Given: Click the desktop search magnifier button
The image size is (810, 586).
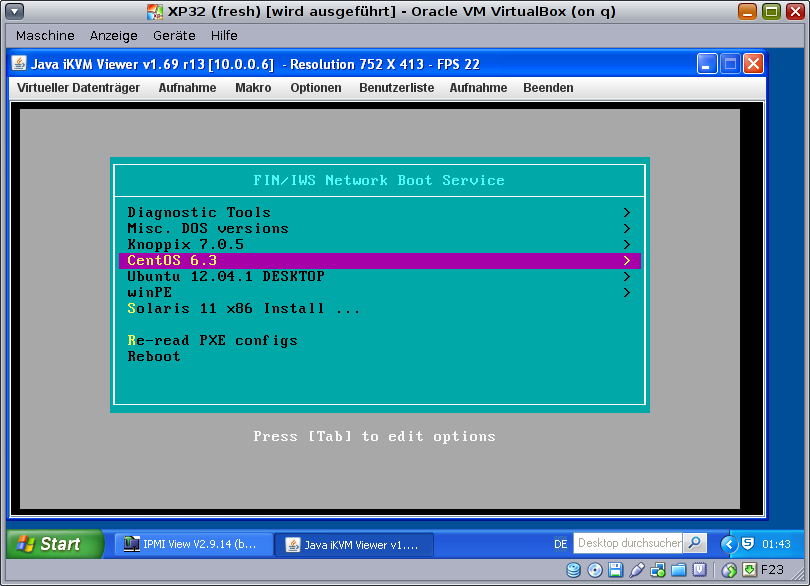Looking at the screenshot, I should pos(695,543).
